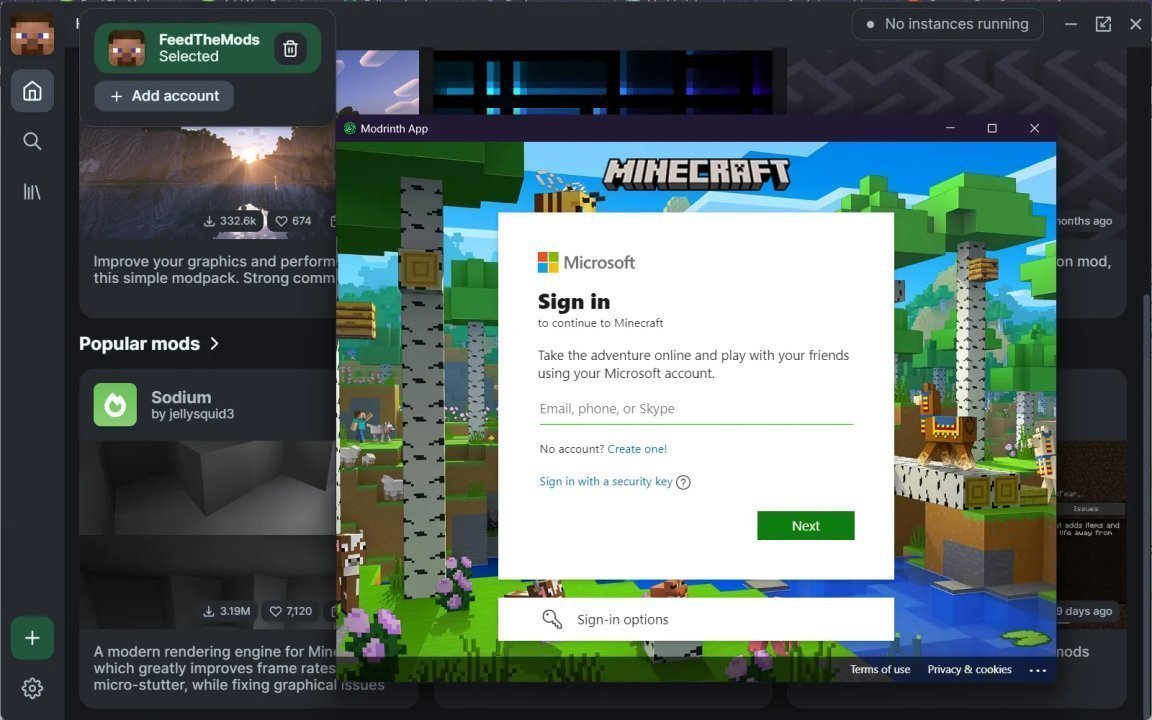Viewport: 1152px width, 720px height.
Task: Click the Minecraft logo in sign-in window
Action: click(x=696, y=173)
